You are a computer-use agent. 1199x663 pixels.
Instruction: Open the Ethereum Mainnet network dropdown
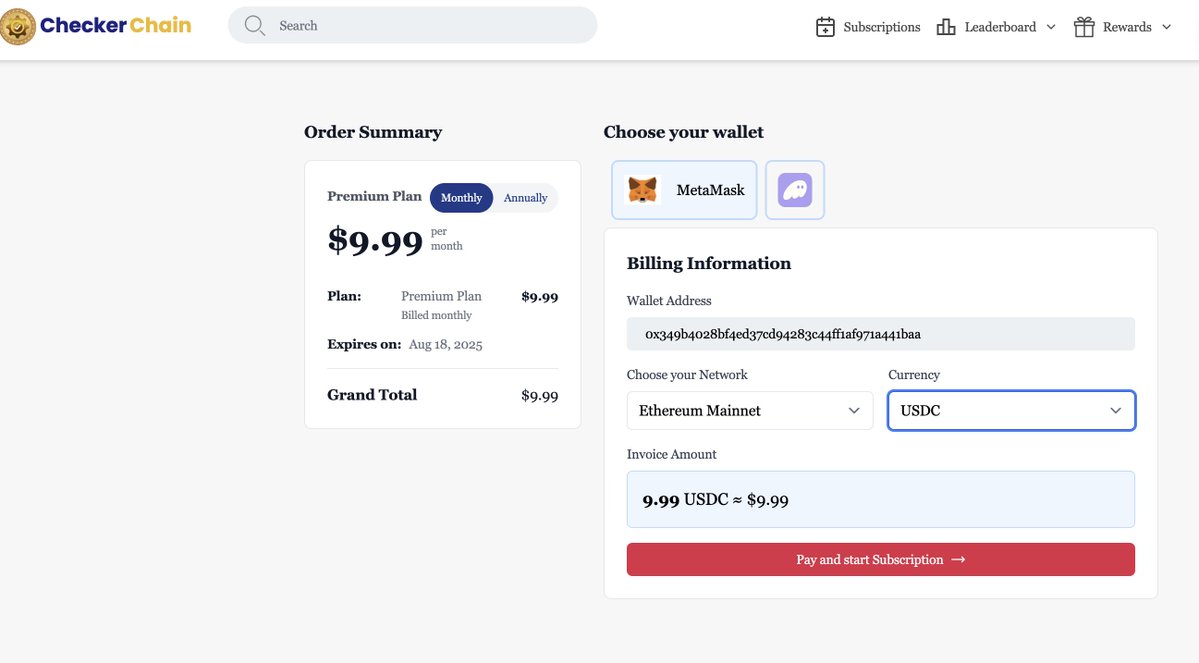pyautogui.click(x=749, y=411)
